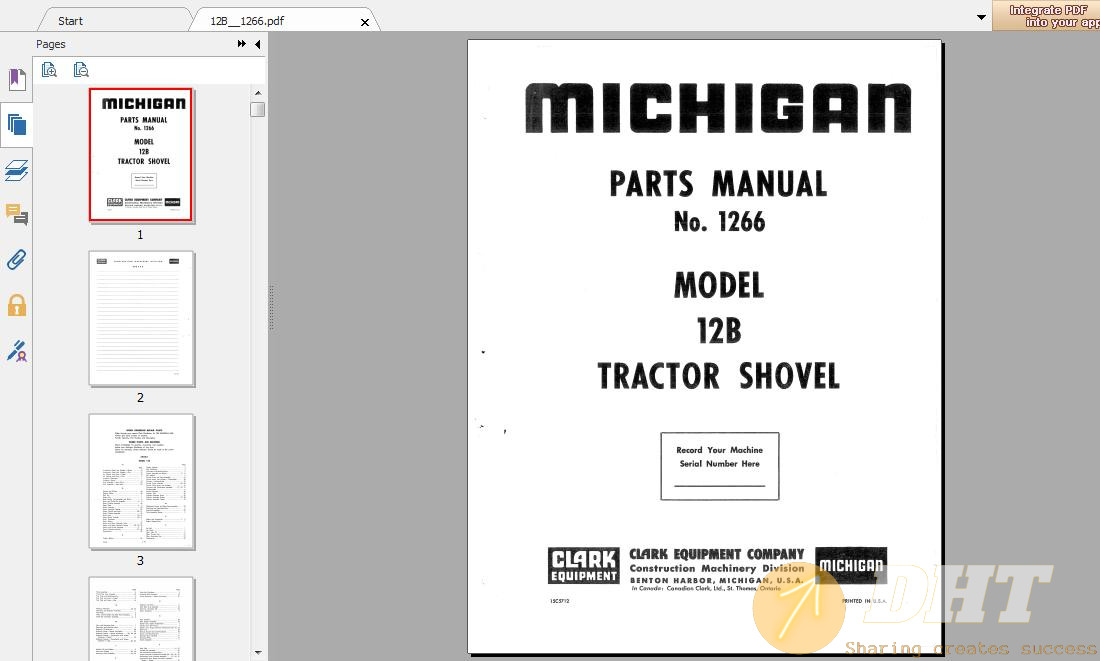Open the Digital Signatures panel icon

click(x=17, y=350)
